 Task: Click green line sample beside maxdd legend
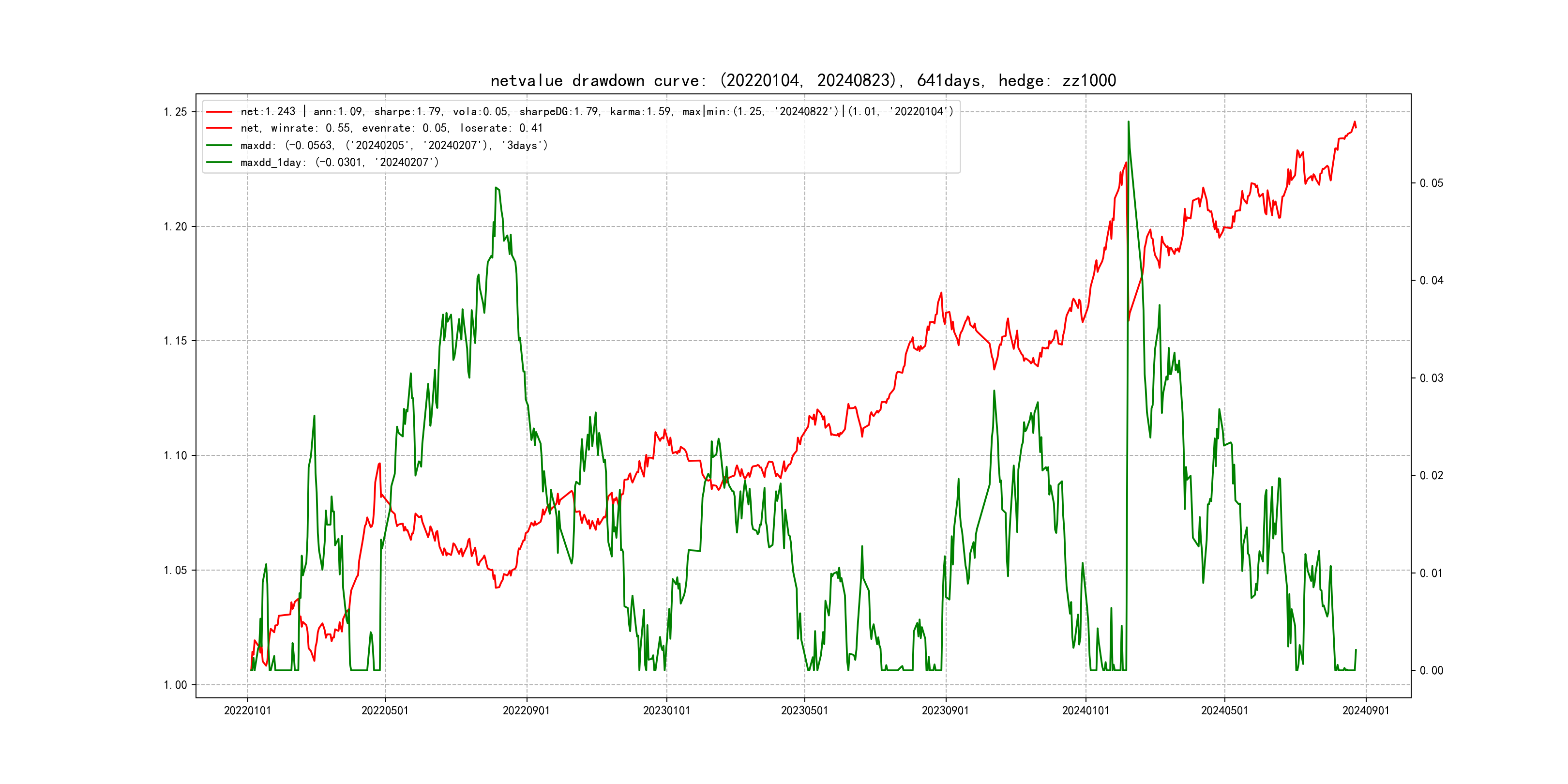(x=219, y=146)
